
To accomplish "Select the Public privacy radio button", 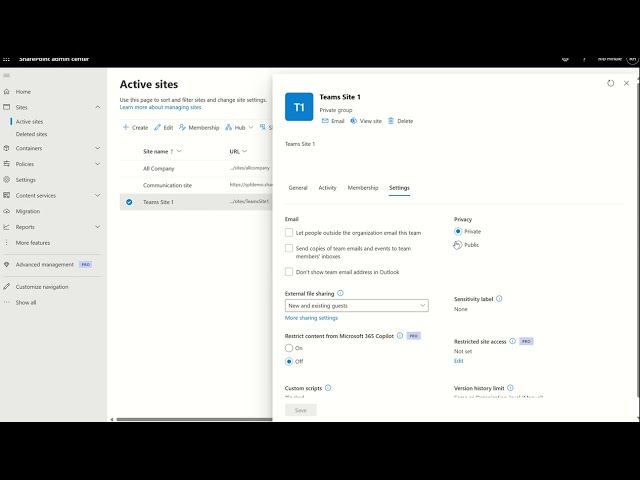I will (458, 245).
